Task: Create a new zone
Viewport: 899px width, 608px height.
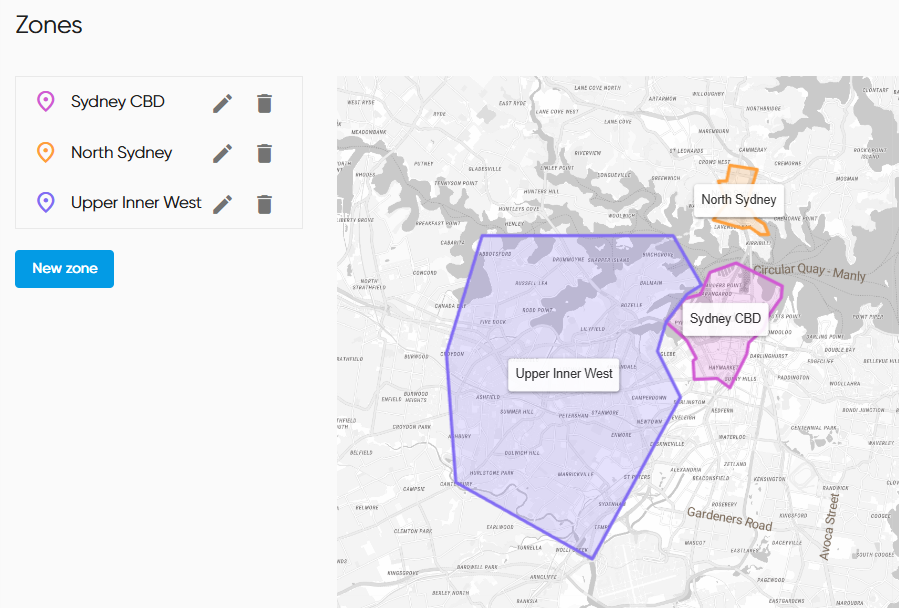Action: [64, 269]
